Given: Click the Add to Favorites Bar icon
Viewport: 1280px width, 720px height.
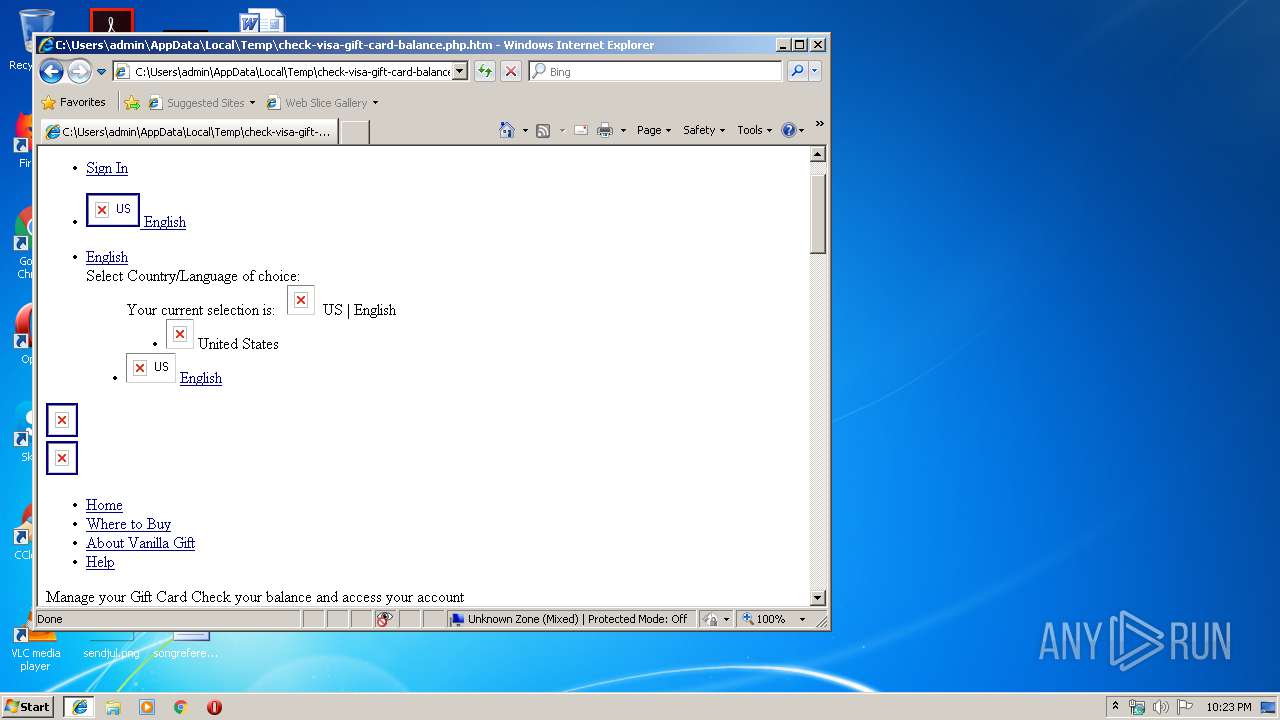Looking at the screenshot, I should [x=132, y=102].
